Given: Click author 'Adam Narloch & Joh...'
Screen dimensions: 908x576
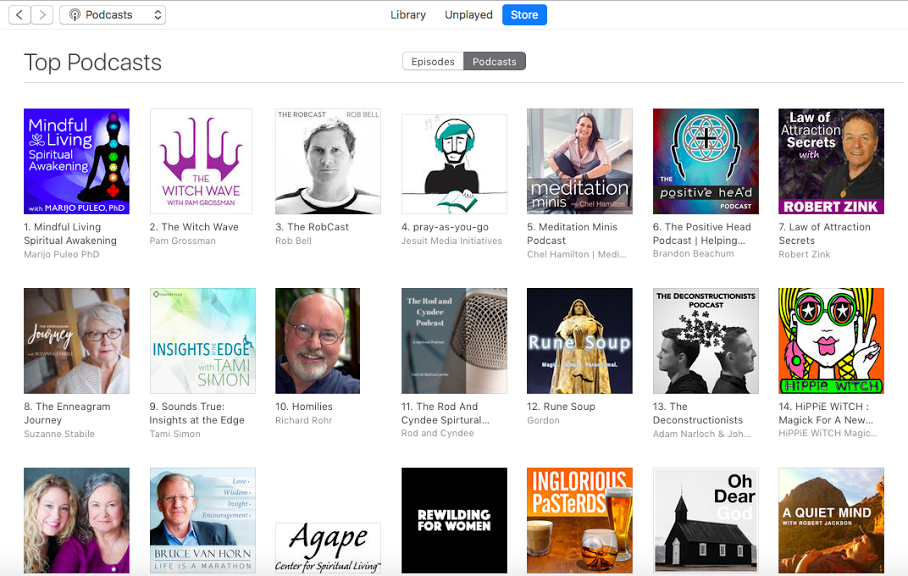Looking at the screenshot, I should click(702, 434).
